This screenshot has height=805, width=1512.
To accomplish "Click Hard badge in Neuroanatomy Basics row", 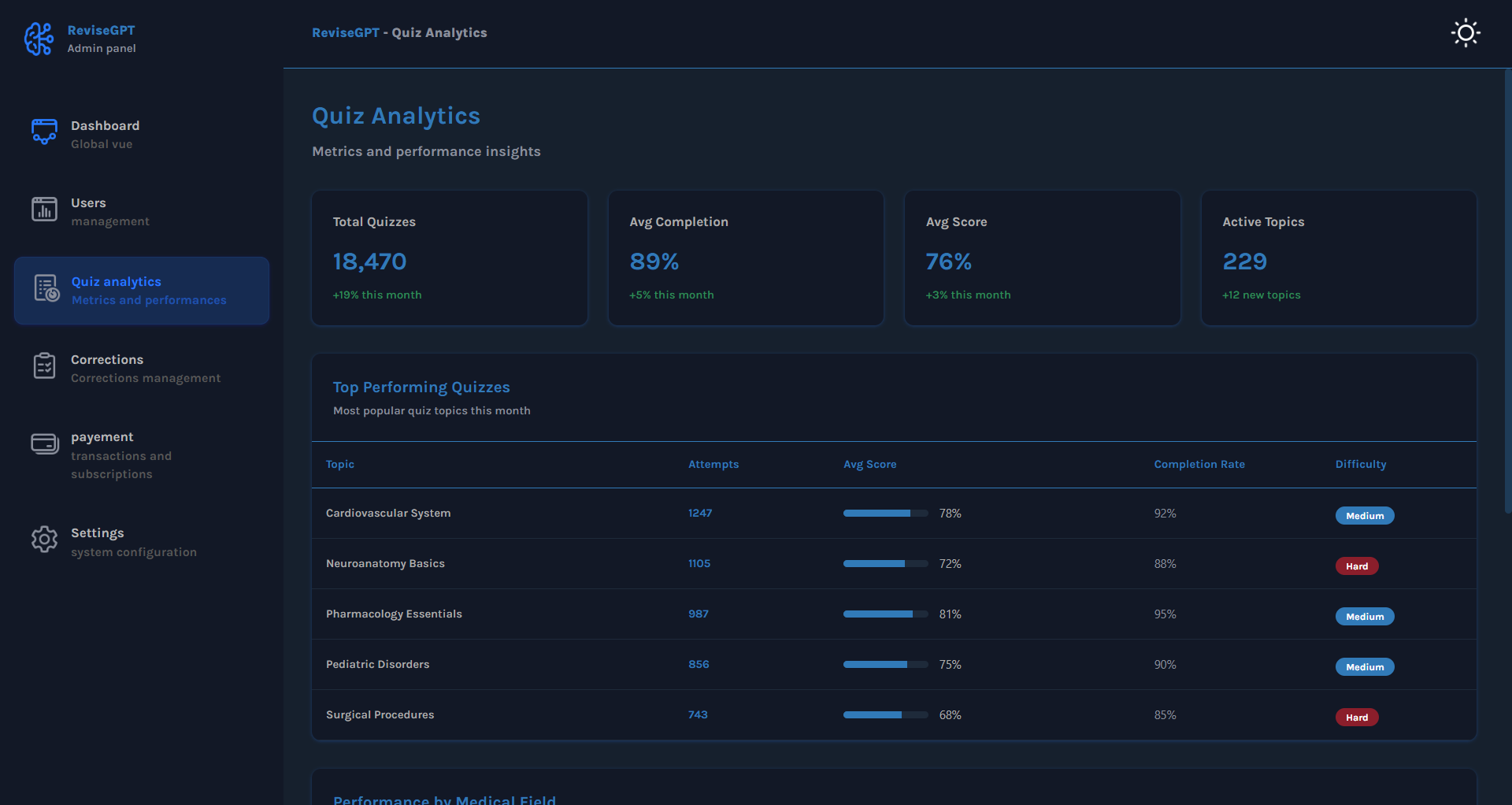I will point(1357,566).
